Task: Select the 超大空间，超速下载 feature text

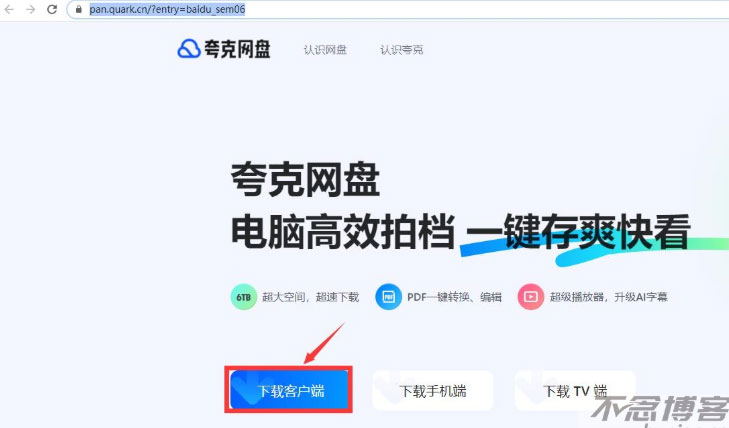Action: (311, 297)
